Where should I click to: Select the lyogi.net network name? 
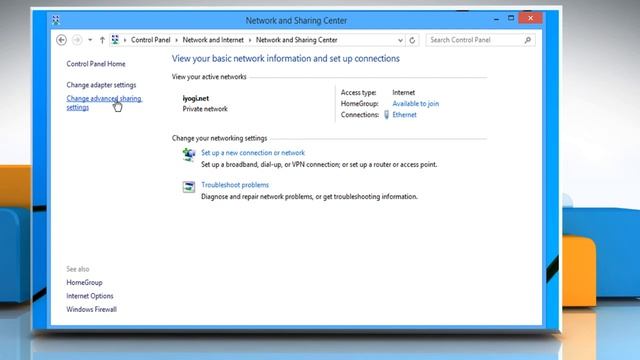(196, 98)
